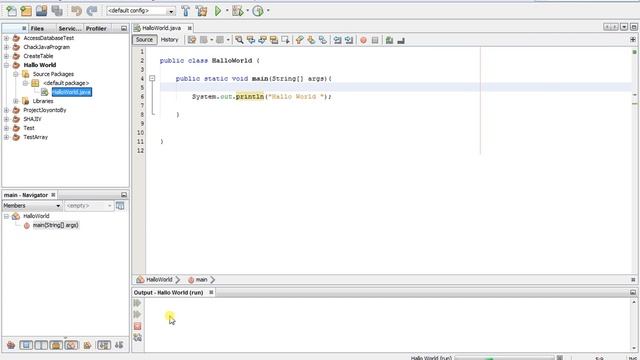Viewport: 640px width, 360px height.
Task: Click the Debug Project icon
Action: point(238,11)
